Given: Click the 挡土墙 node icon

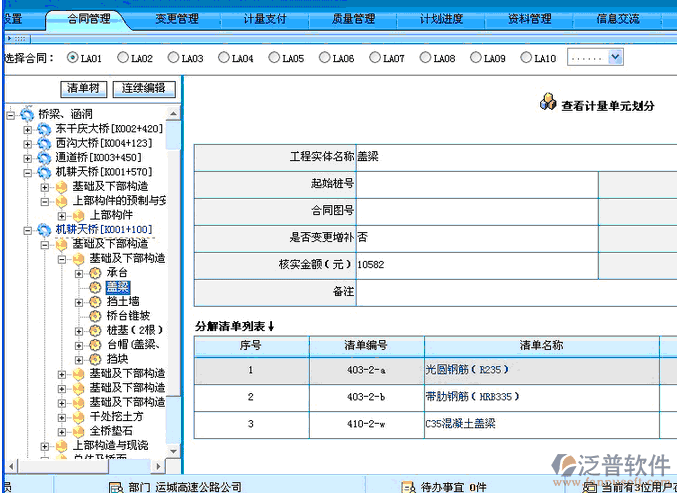Looking at the screenshot, I should coord(95,301).
